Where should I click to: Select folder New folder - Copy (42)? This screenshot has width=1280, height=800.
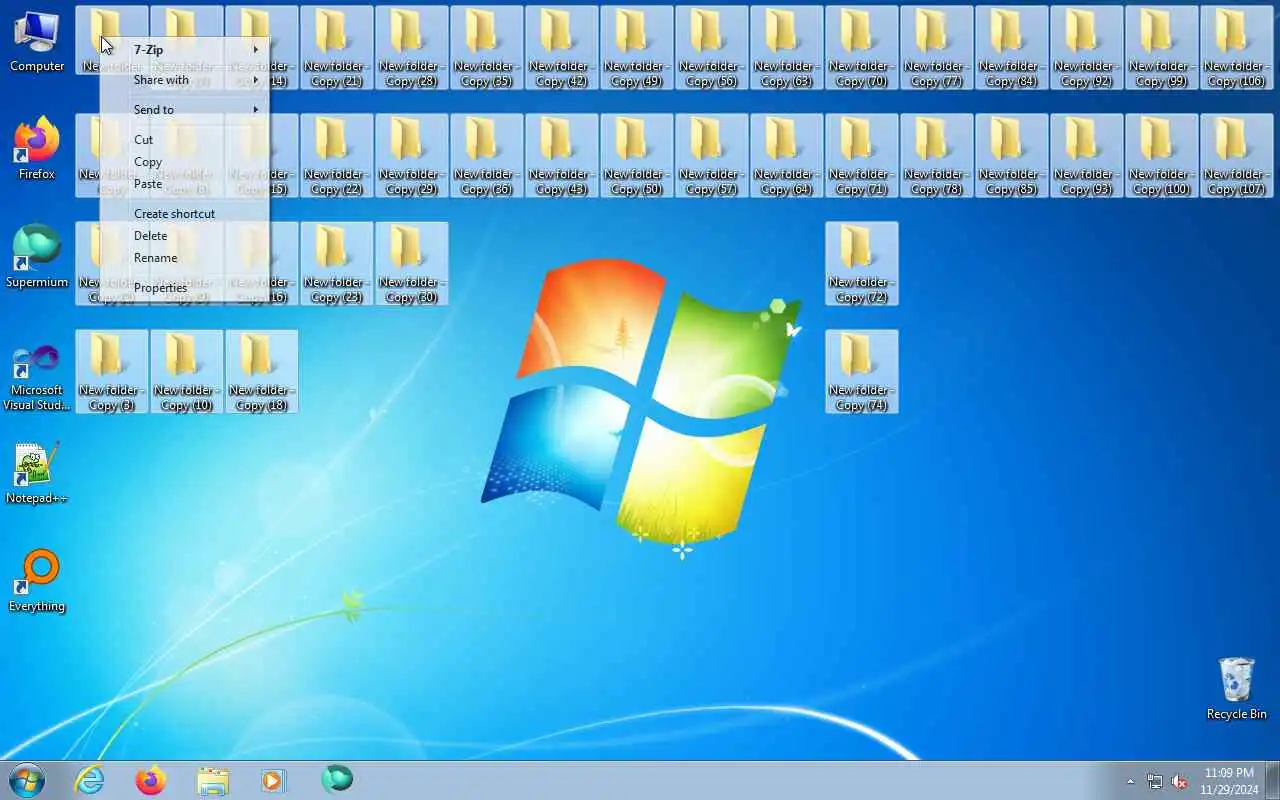coord(562,48)
